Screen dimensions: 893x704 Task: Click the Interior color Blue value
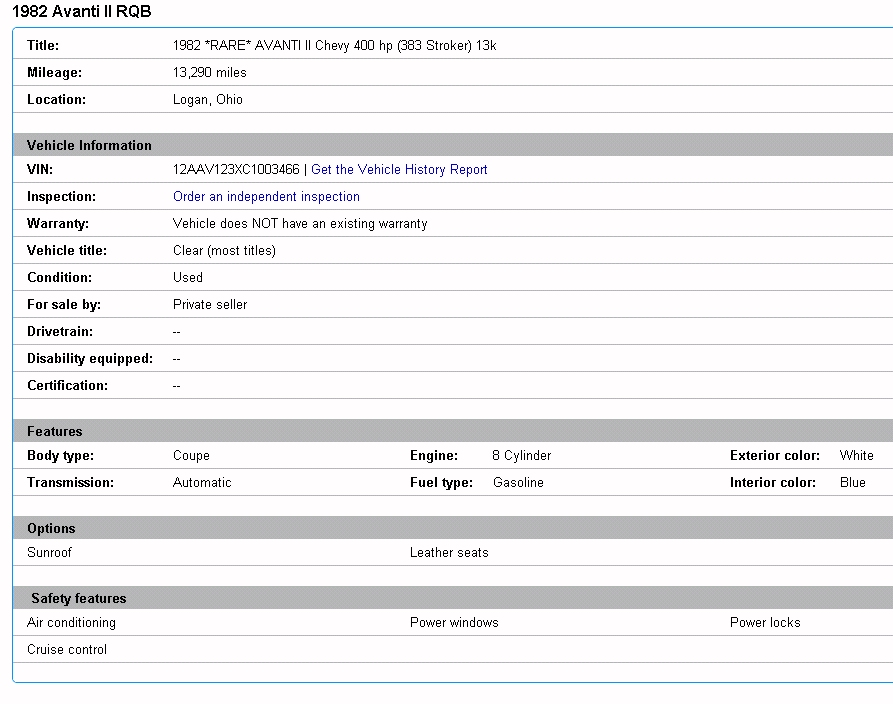(852, 483)
